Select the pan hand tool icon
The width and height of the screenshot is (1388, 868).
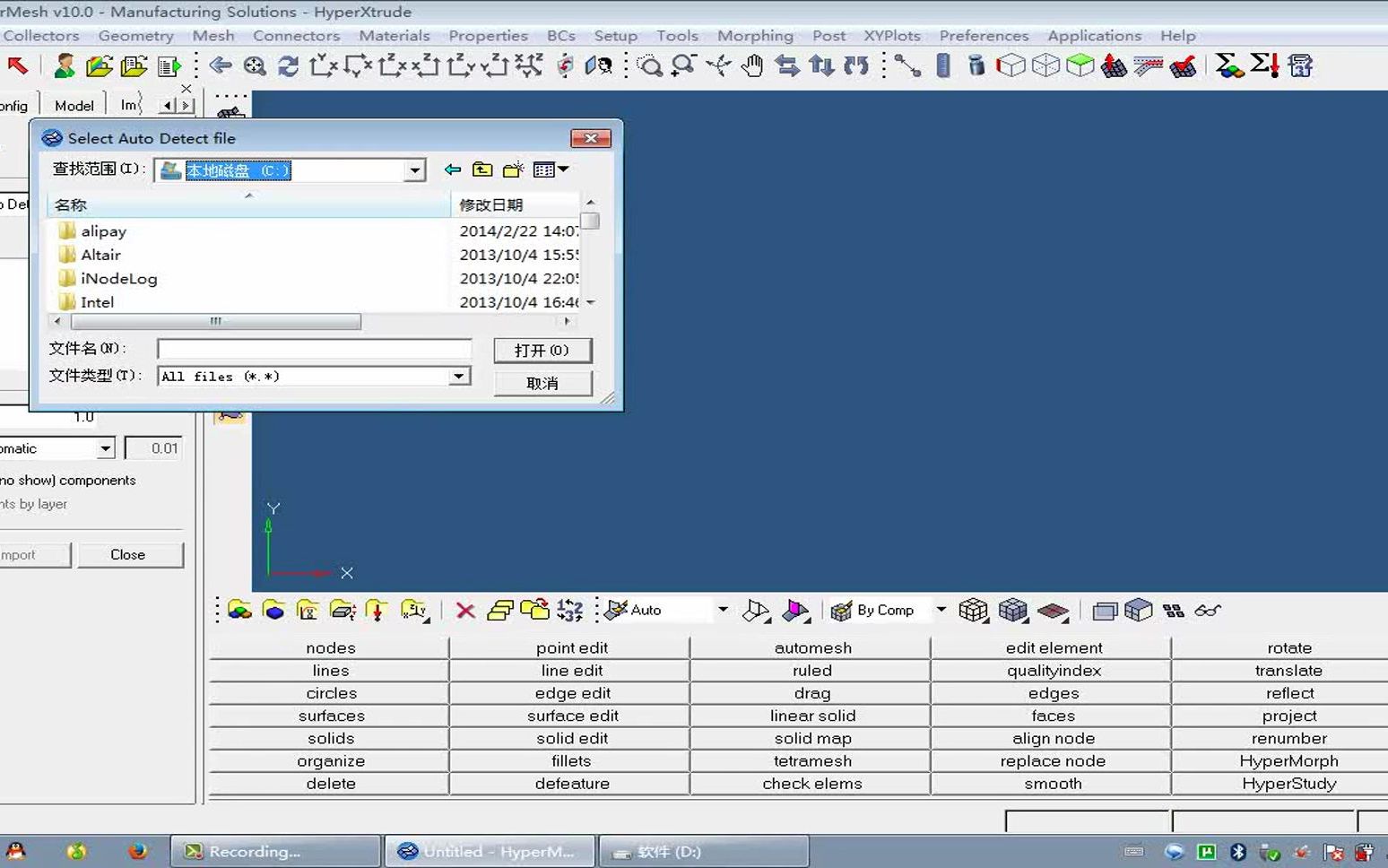tap(752, 65)
